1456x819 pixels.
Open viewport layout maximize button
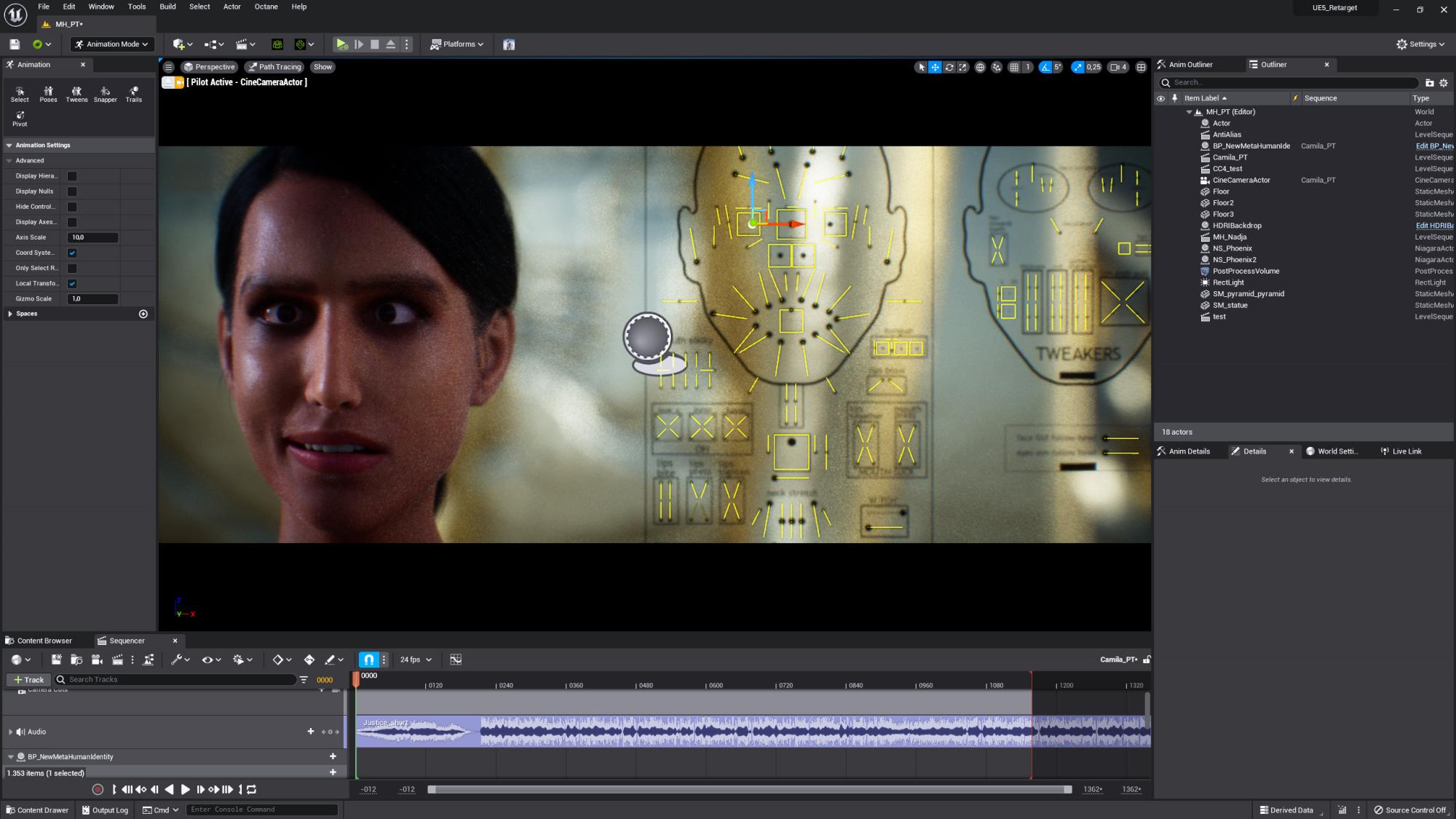[x=1141, y=67]
